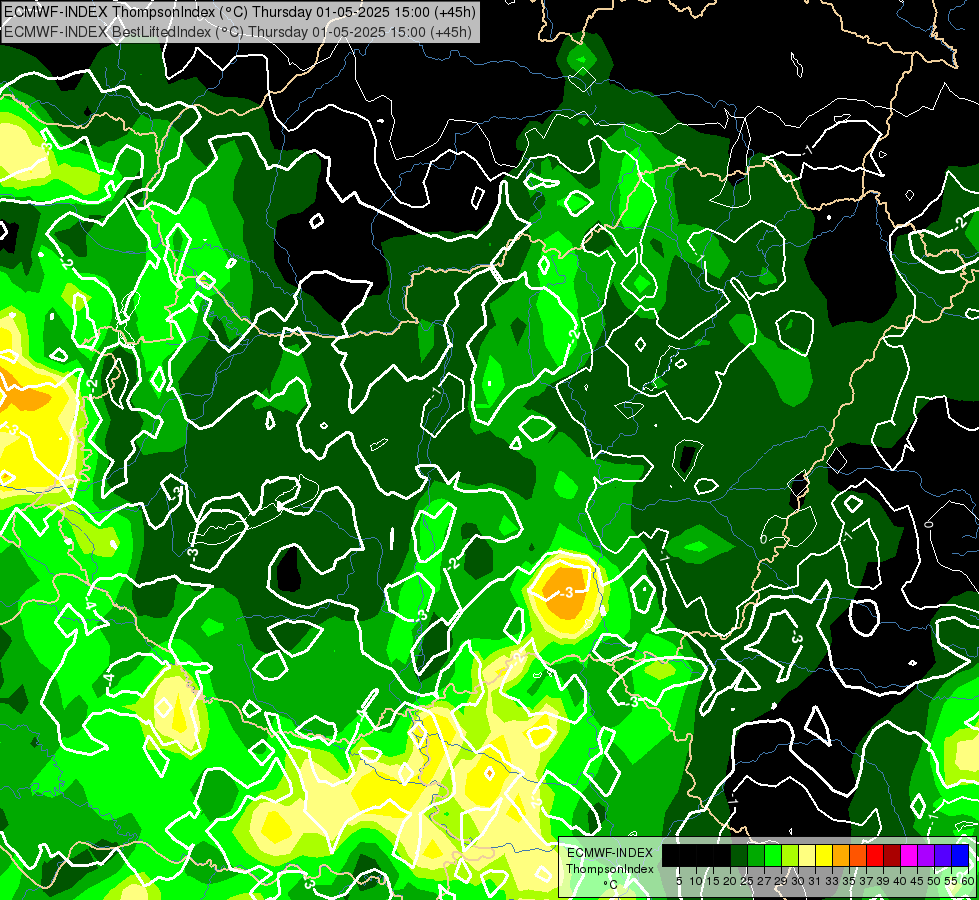Click legend scale value 35
The height and width of the screenshot is (900, 979).
pyautogui.click(x=850, y=881)
